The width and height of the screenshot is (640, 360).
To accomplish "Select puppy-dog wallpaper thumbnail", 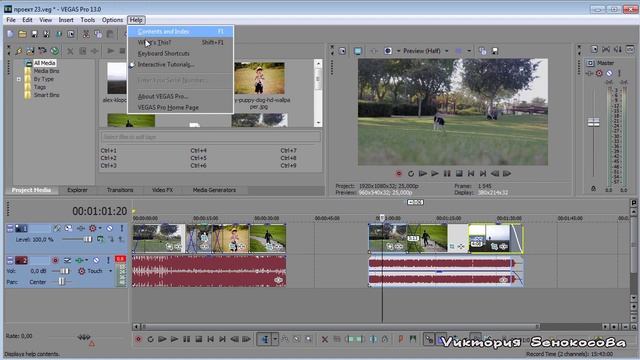I will point(259,78).
